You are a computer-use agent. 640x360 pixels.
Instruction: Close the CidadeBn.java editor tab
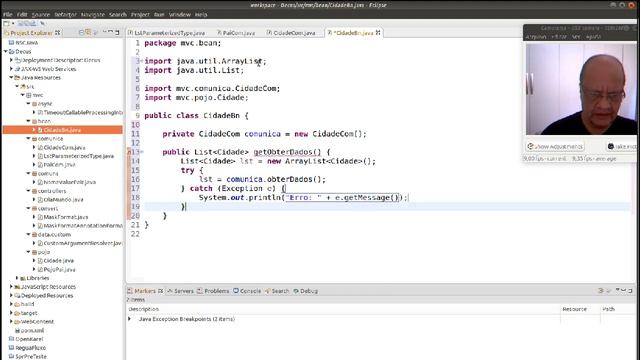pos(378,32)
